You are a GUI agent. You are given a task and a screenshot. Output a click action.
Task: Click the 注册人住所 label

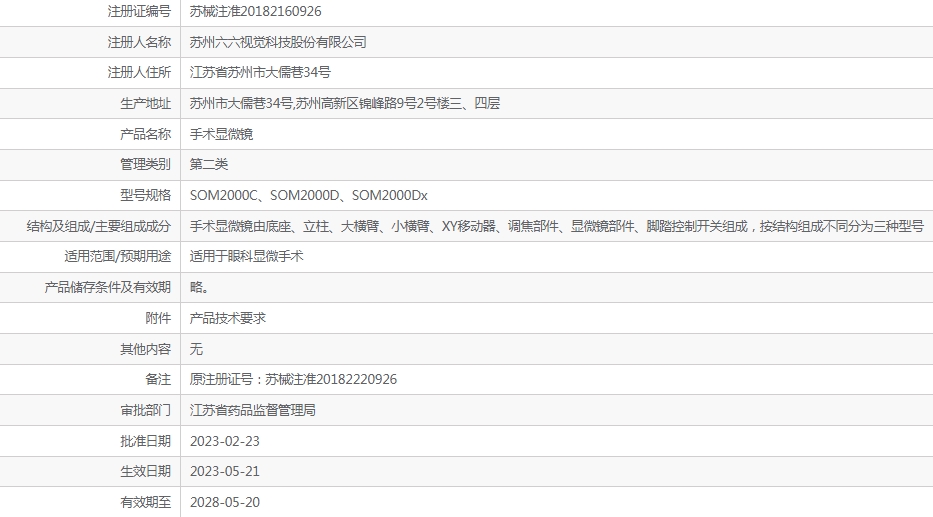(x=139, y=73)
